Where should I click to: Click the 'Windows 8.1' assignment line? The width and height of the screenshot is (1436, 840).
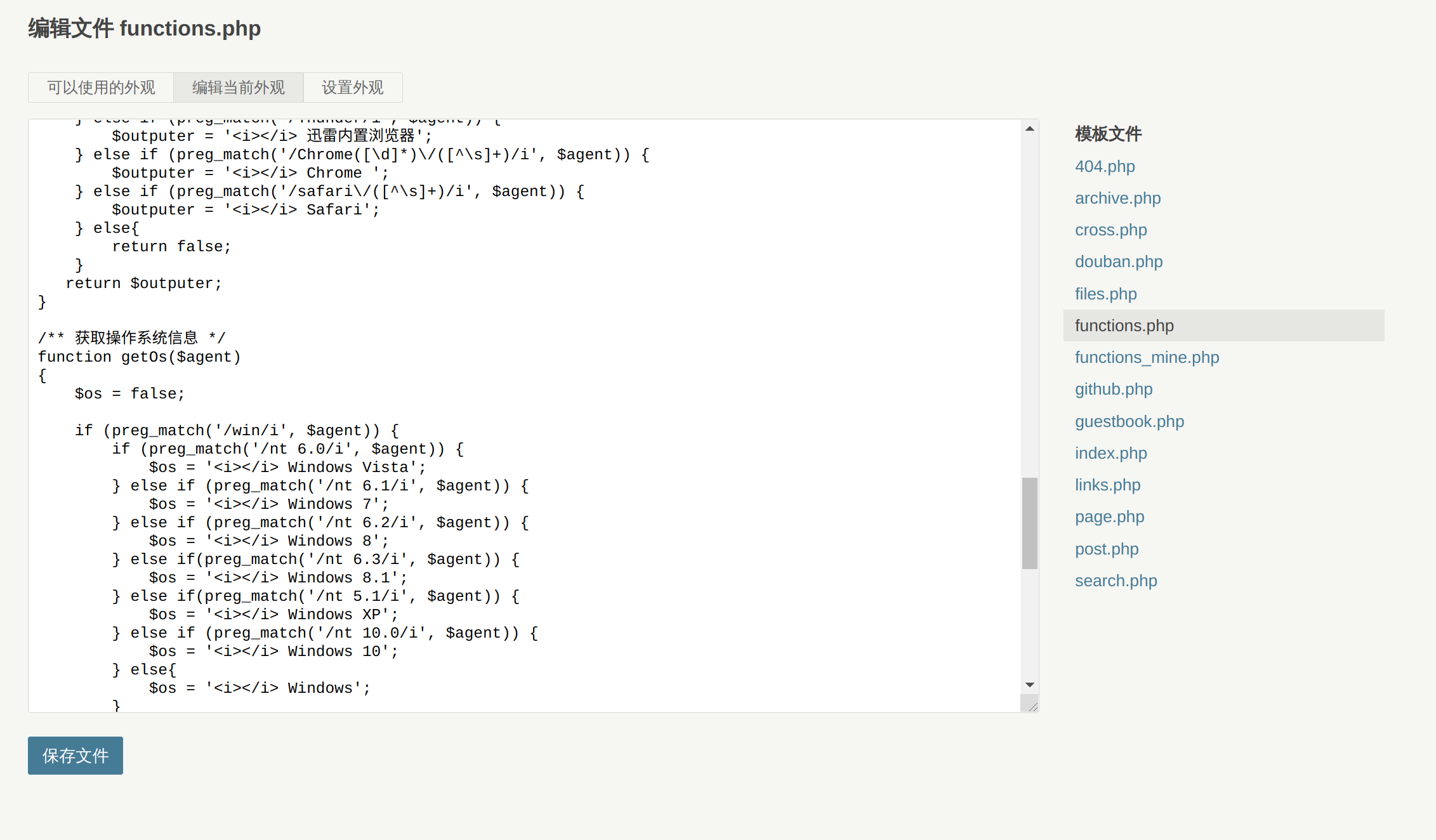[278, 577]
